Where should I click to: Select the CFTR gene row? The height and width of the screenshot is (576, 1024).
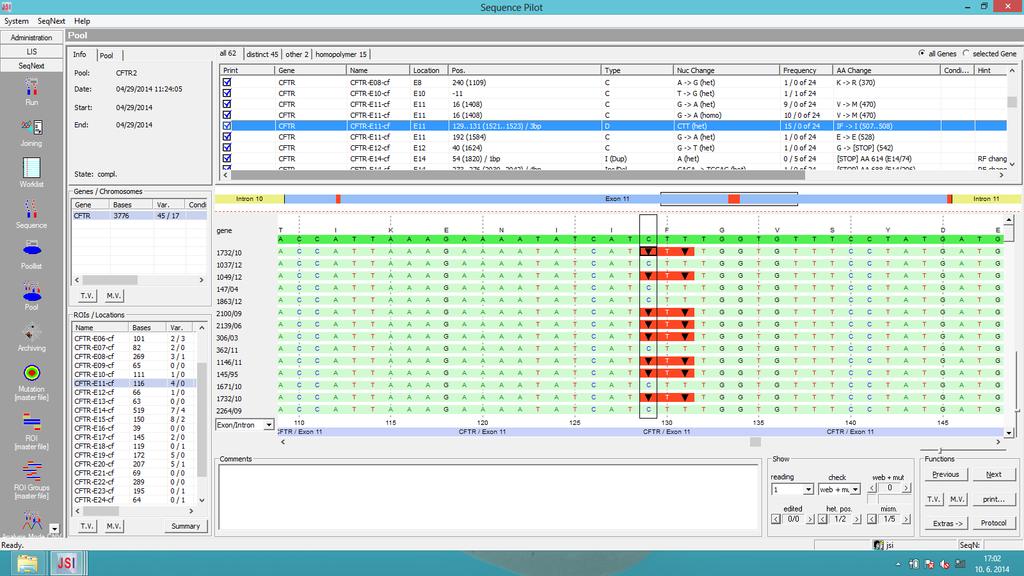tap(139, 216)
